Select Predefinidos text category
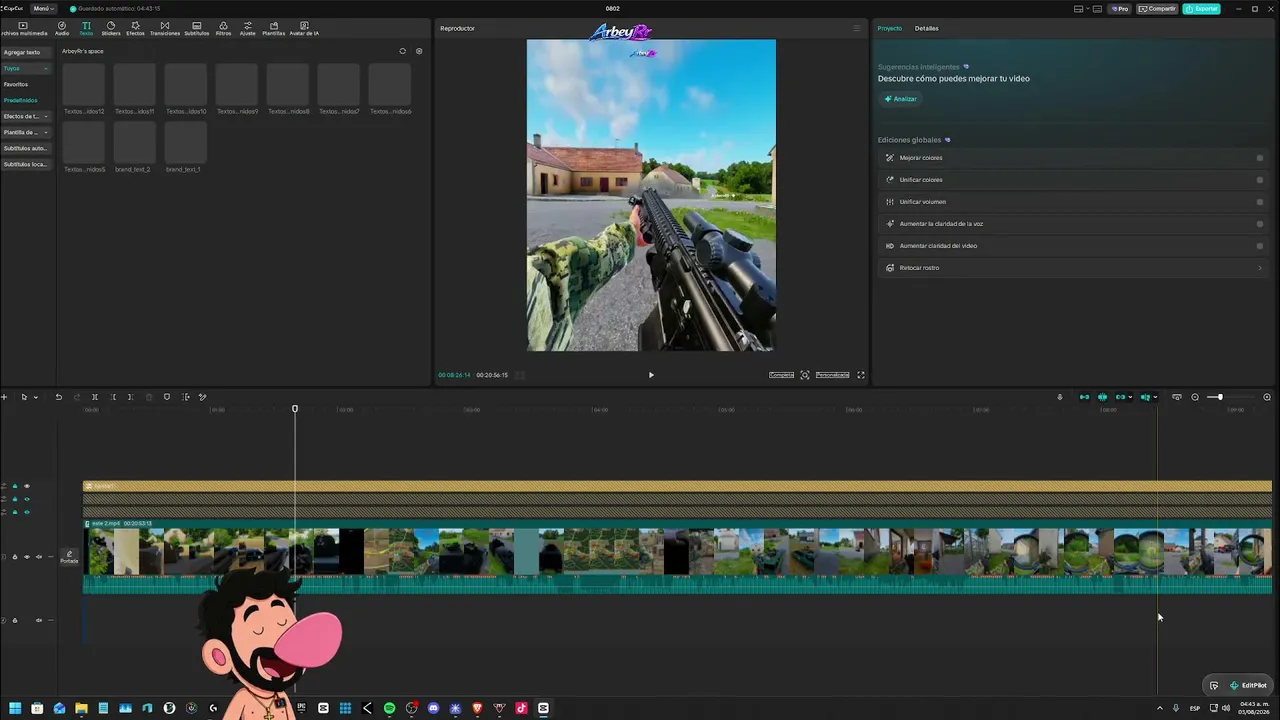This screenshot has height=720, width=1280. [x=20, y=100]
